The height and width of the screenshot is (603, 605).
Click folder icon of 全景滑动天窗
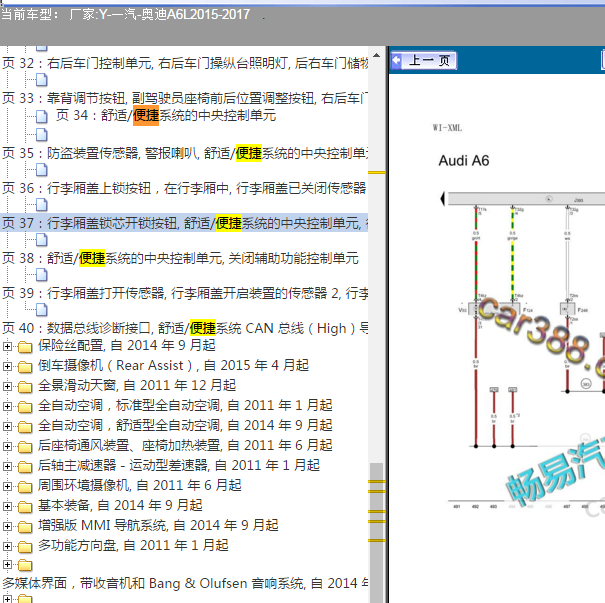coord(25,387)
